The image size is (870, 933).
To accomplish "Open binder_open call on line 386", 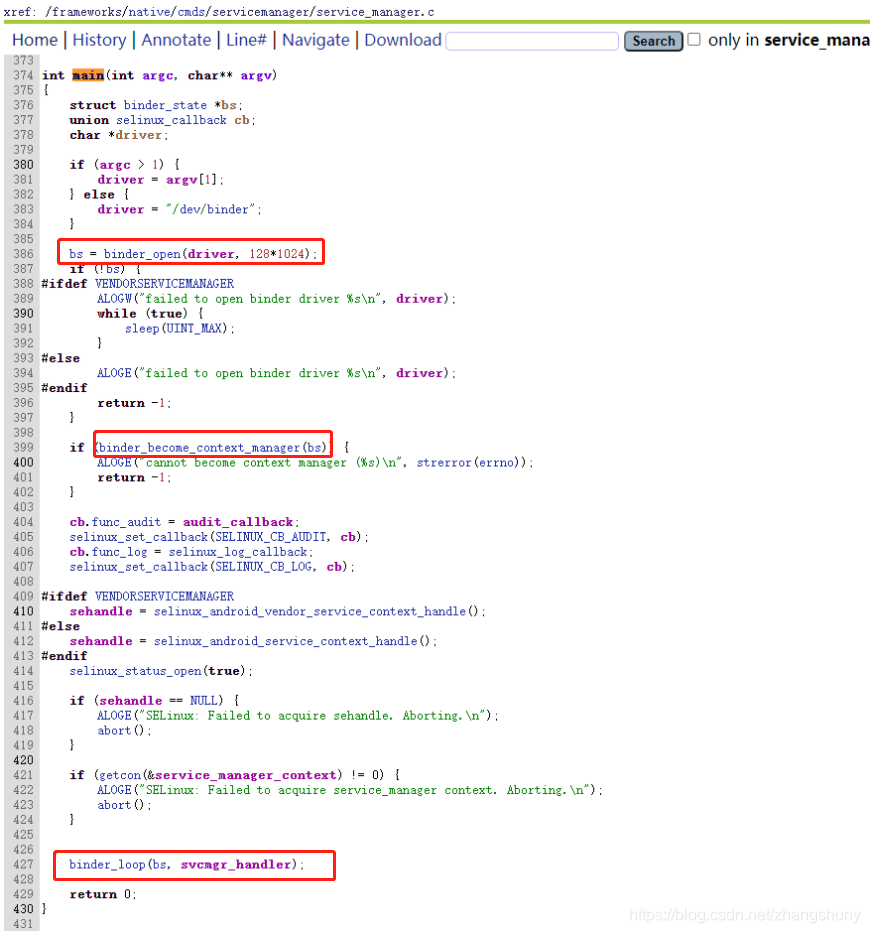I will click(x=142, y=254).
